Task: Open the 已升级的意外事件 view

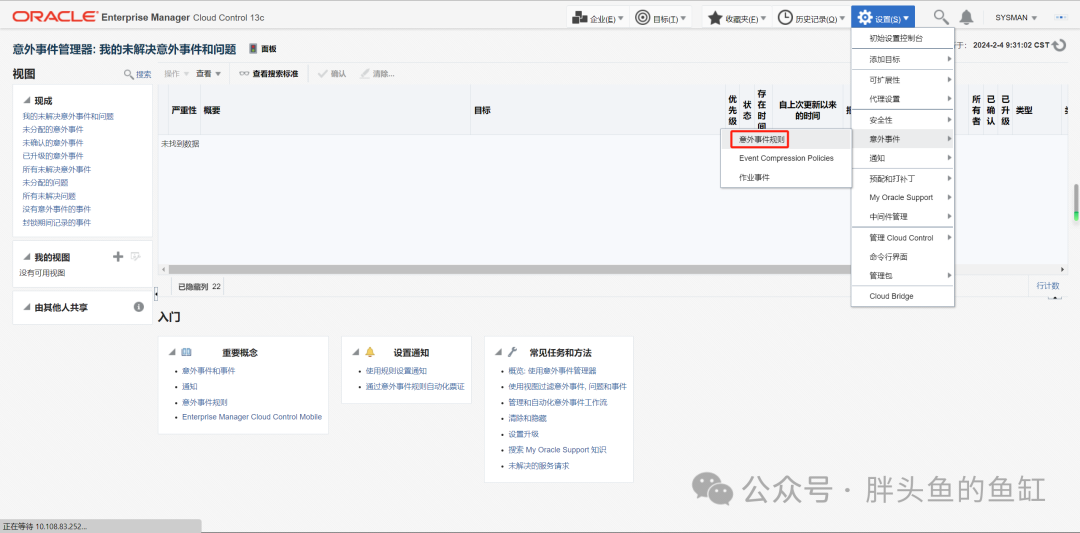Action: point(52,156)
